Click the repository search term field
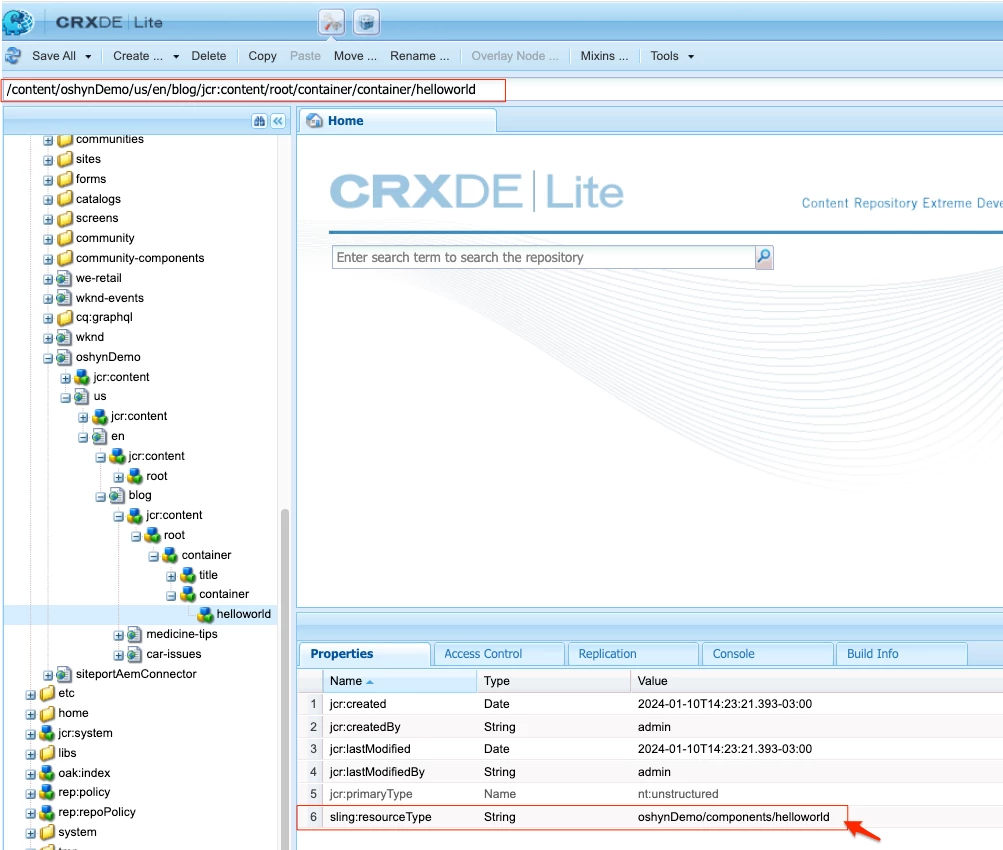Image resolution: width=1003 pixels, height=850 pixels. [x=543, y=257]
